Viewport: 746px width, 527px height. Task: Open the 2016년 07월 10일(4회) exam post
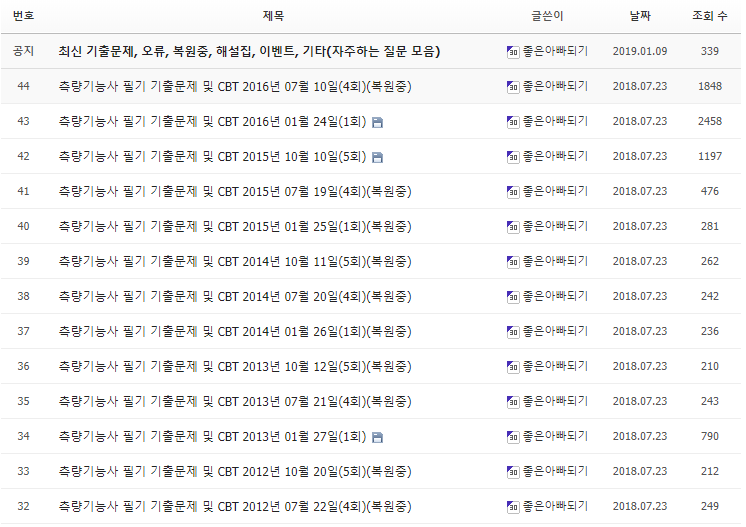(x=234, y=87)
